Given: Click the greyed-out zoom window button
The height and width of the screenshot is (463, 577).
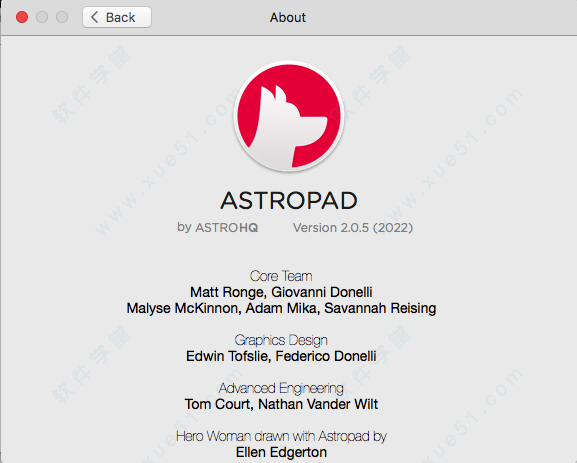Looking at the screenshot, I should point(62,17).
